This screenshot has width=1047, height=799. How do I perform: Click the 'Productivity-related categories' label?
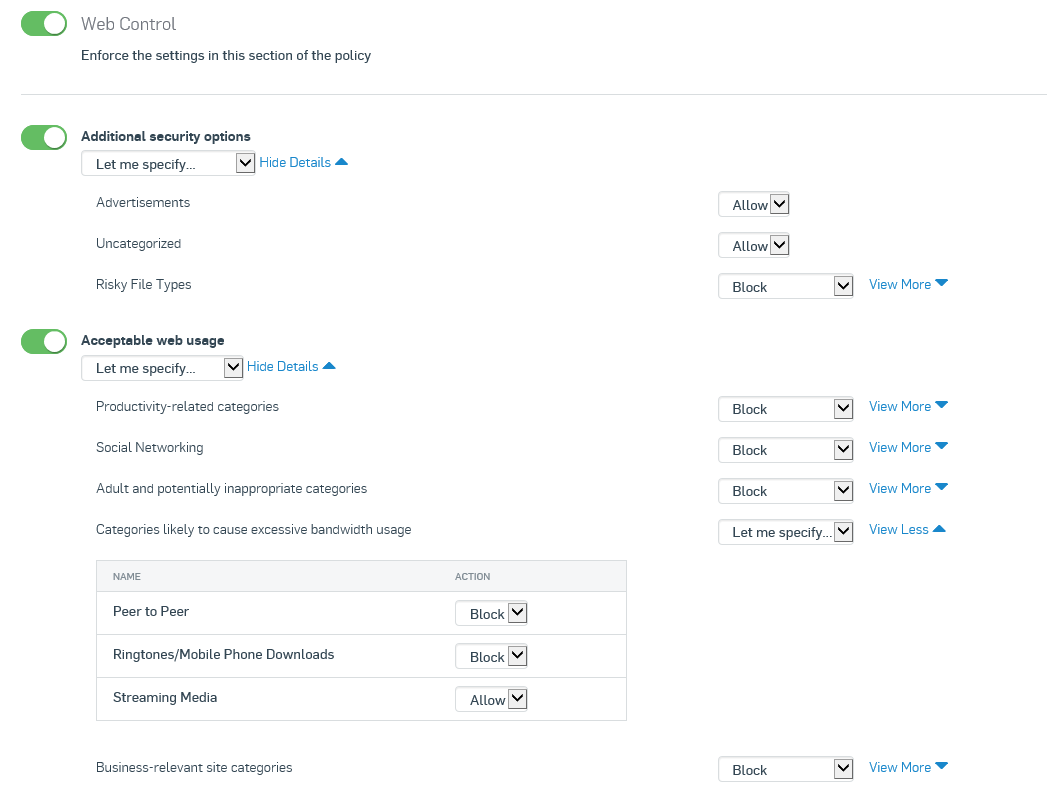(188, 407)
